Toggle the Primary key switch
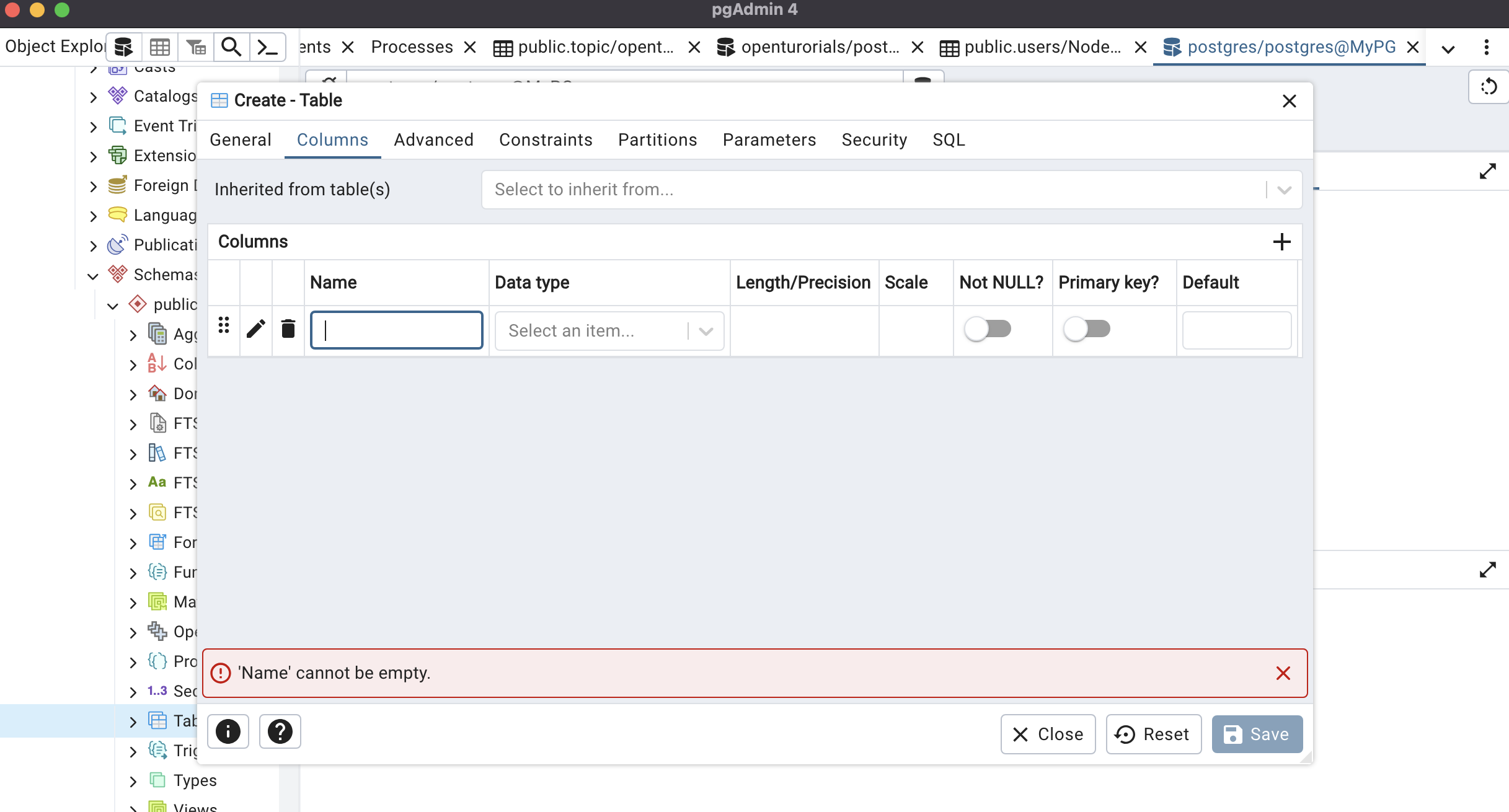This screenshot has width=1509, height=812. click(1087, 329)
